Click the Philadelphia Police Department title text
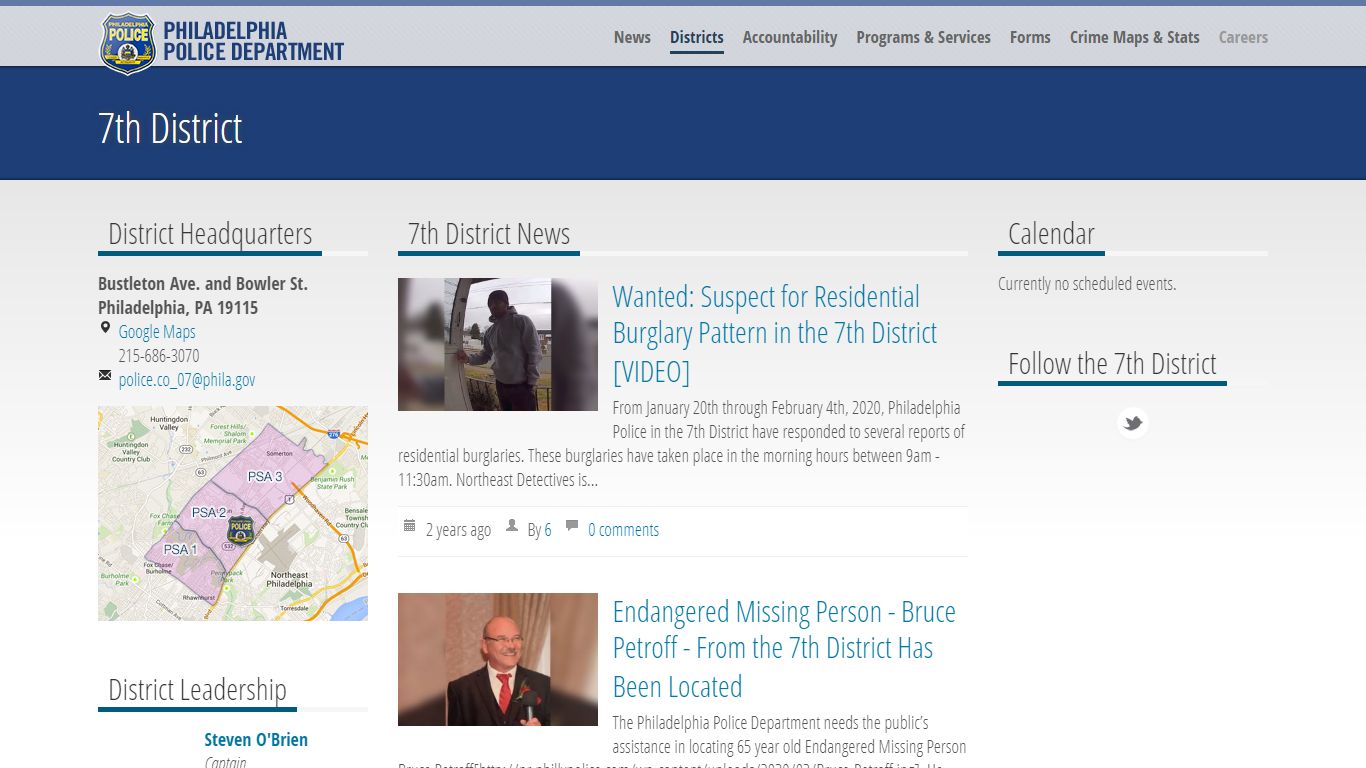1366x768 pixels. [254, 42]
